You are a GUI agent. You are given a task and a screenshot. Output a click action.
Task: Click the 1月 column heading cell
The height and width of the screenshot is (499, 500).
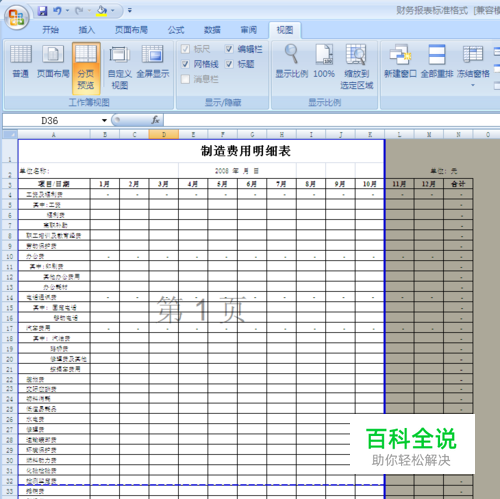(105, 184)
